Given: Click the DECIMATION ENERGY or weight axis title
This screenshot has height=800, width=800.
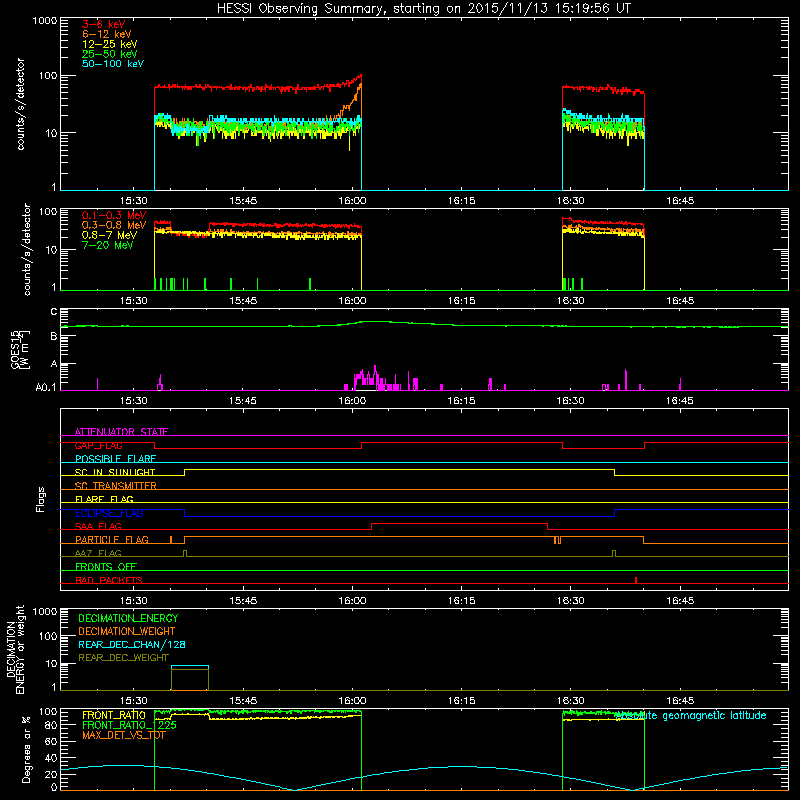Looking at the screenshot, I should tap(15, 649).
